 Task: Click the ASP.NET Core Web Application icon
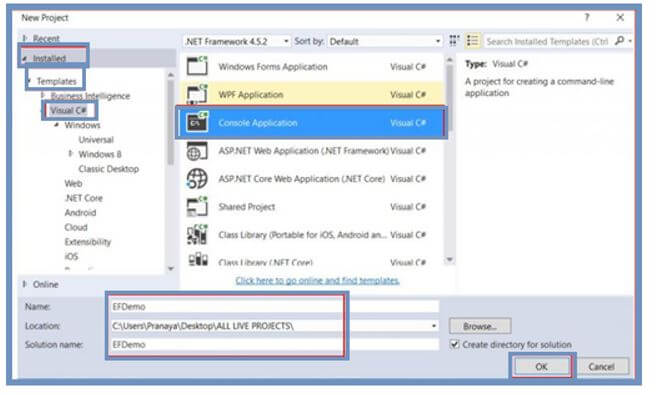click(197, 179)
